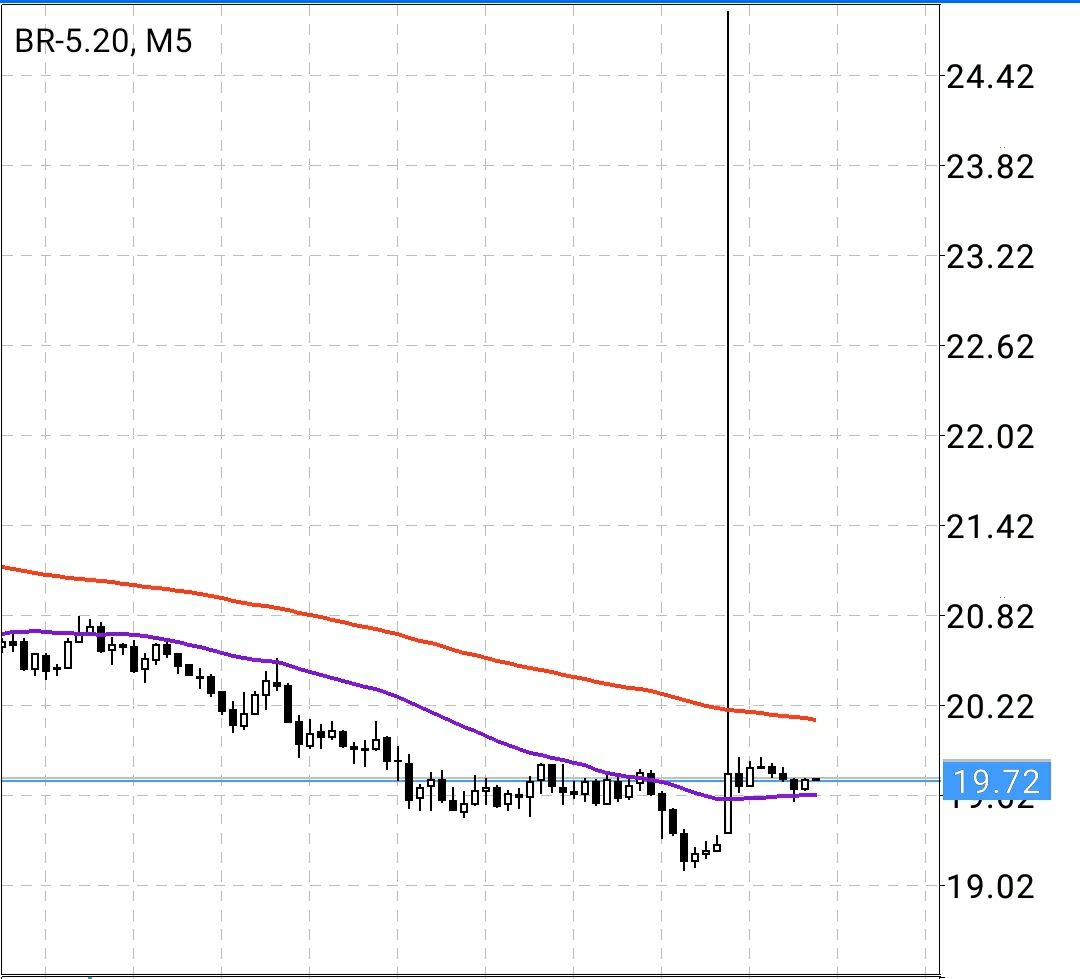Click the 21.42 price axis label
Viewport: 1080px width, 979px height.
click(x=990, y=527)
